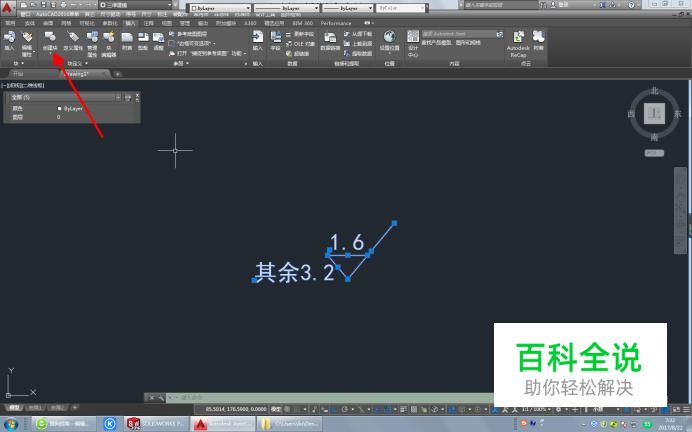Click the Save icon in quick access toolbar
Image resolution: width=692 pixels, height=432 pixels.
[44, 5]
